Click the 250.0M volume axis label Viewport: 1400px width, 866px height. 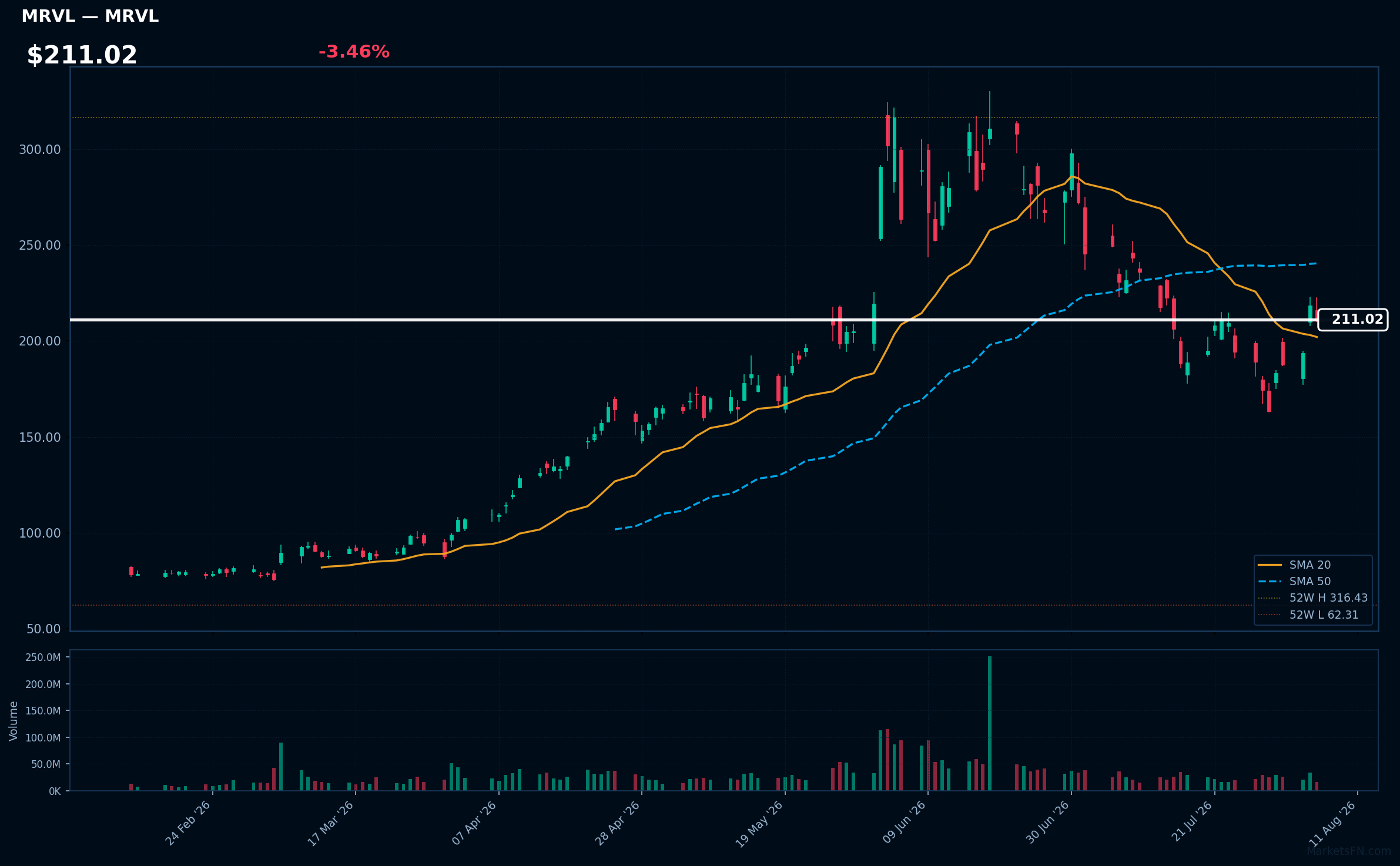43,657
